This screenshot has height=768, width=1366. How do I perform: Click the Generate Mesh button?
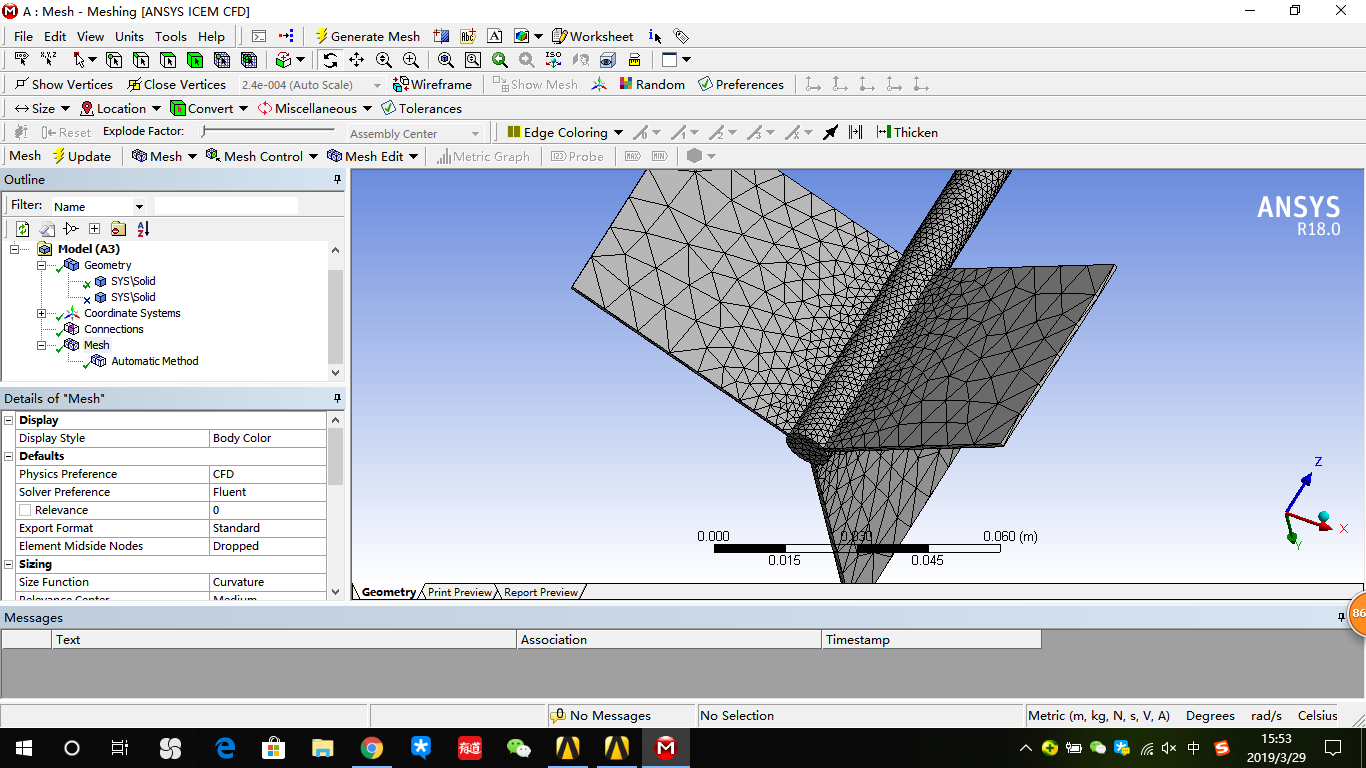pos(367,36)
